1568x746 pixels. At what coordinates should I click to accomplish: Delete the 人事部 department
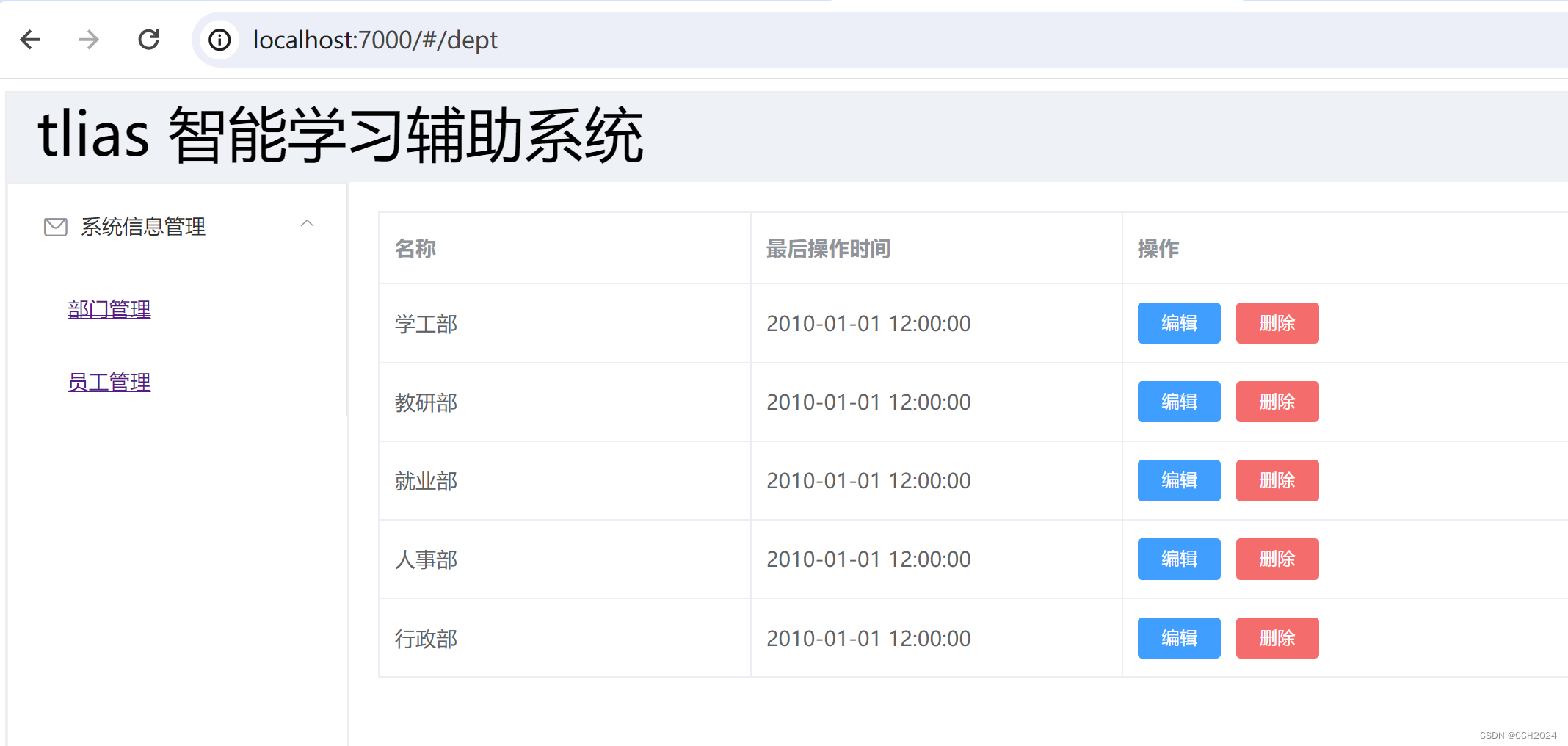tap(1277, 559)
